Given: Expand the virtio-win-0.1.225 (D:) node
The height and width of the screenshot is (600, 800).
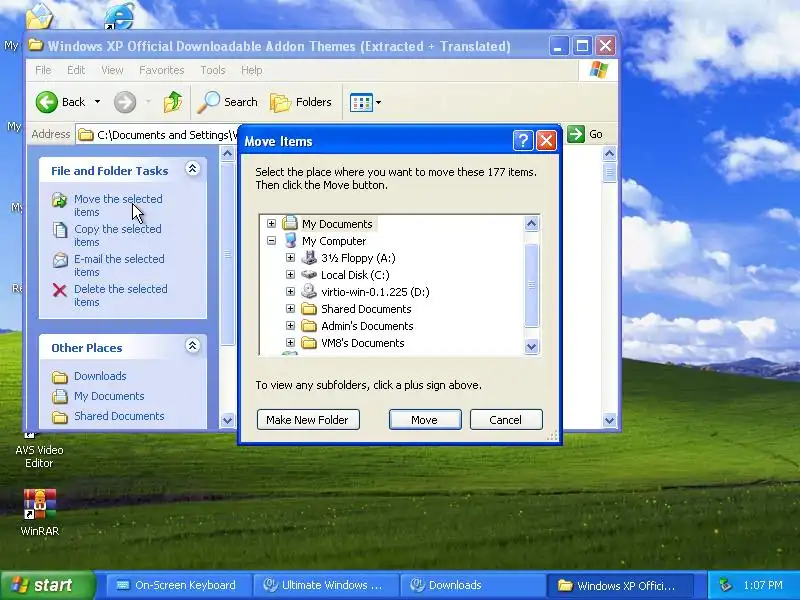Looking at the screenshot, I should [x=290, y=291].
